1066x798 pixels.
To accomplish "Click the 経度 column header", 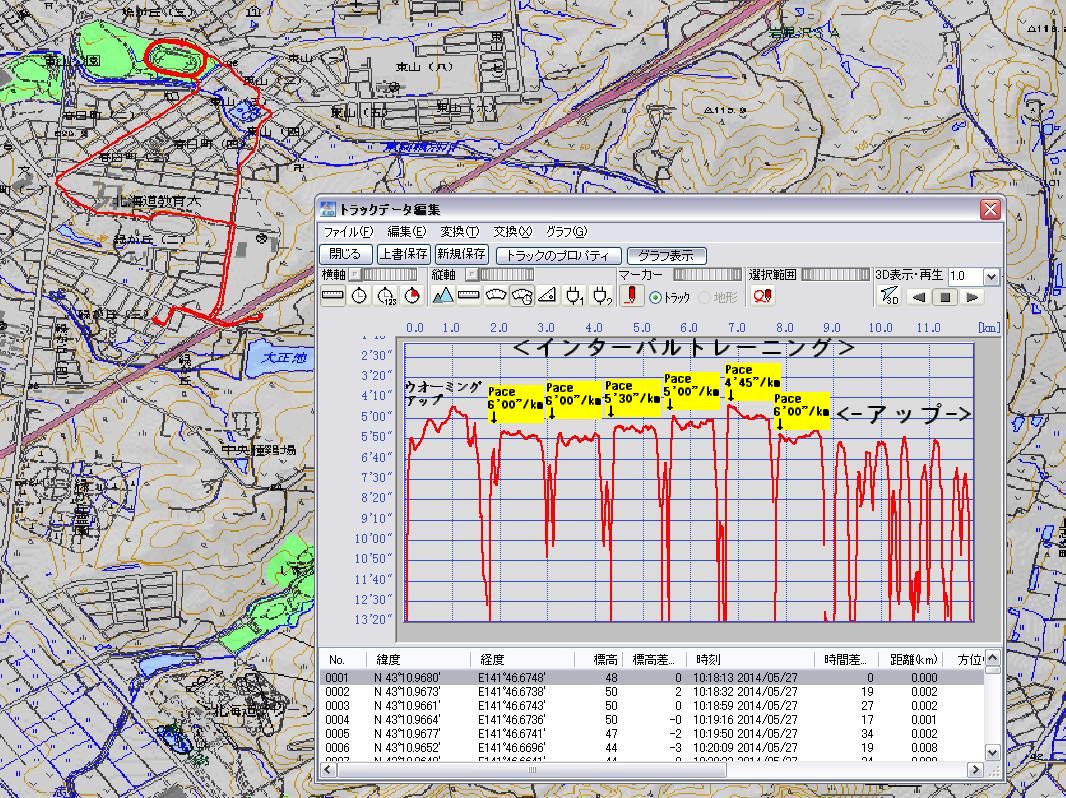I will [x=522, y=659].
